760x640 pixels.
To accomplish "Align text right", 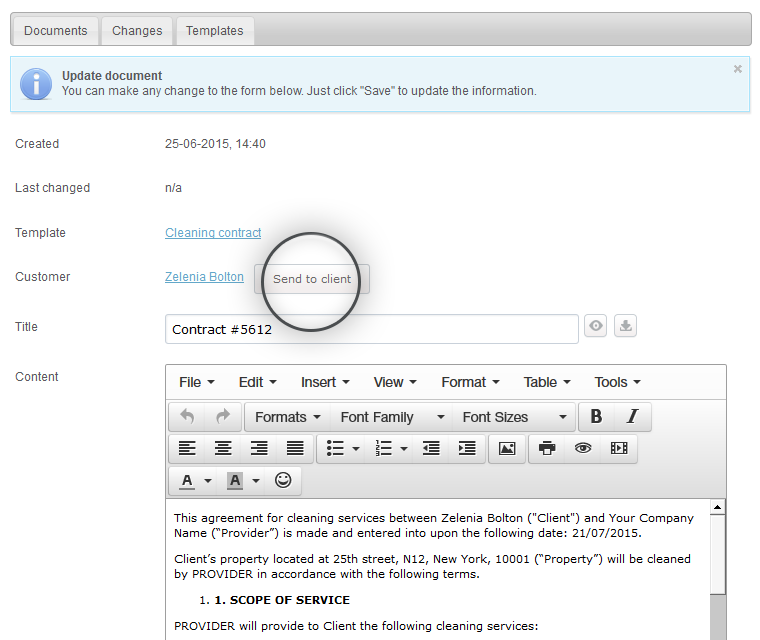I will [259, 448].
